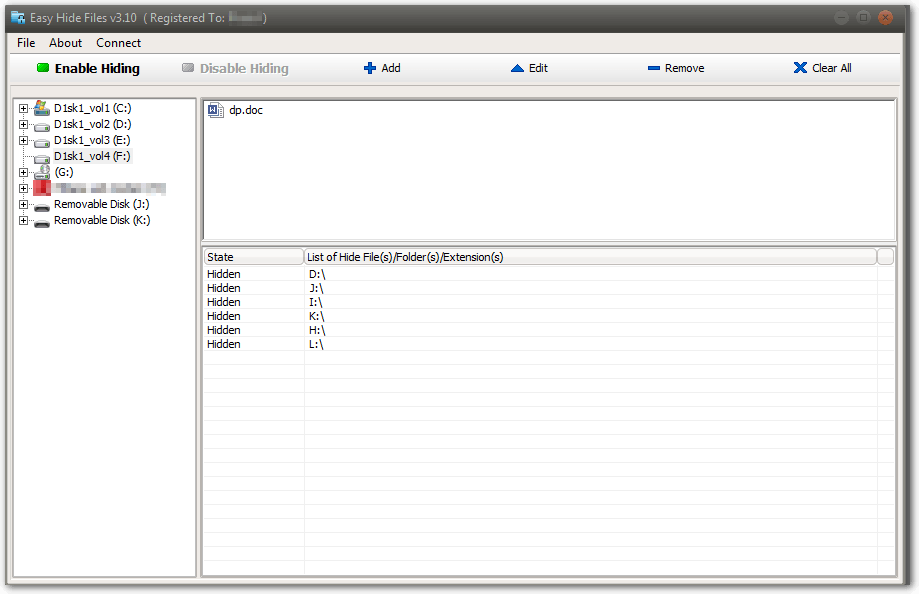Click the Removable Disk (J:) drive icon
The height and width of the screenshot is (594, 919).
(40, 204)
